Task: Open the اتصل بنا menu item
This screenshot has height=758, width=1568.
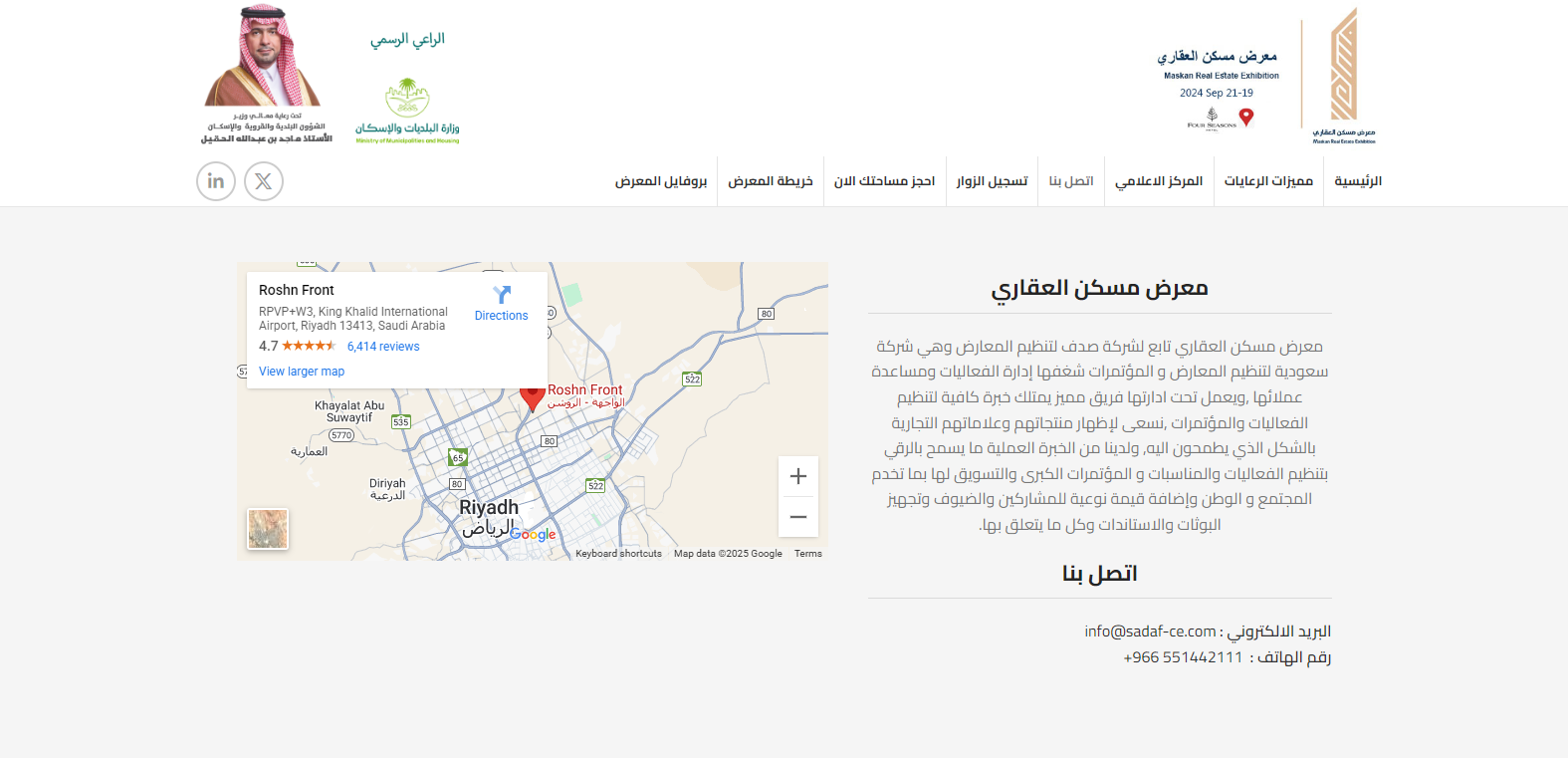Action: click(x=1071, y=181)
